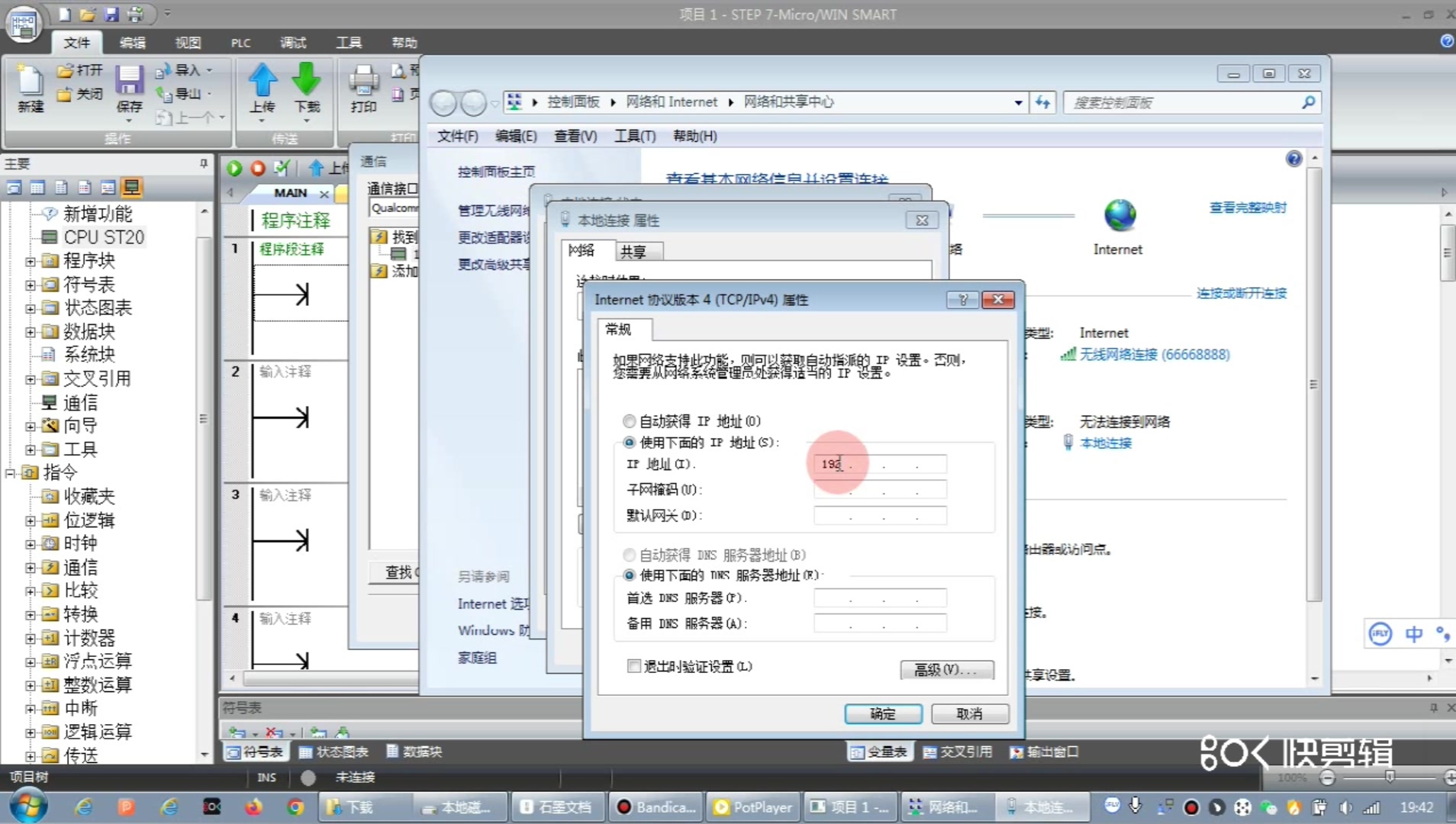Check the 退出时验证设置 checkbox
Screen dimensions: 1456x824
pyautogui.click(x=634, y=665)
